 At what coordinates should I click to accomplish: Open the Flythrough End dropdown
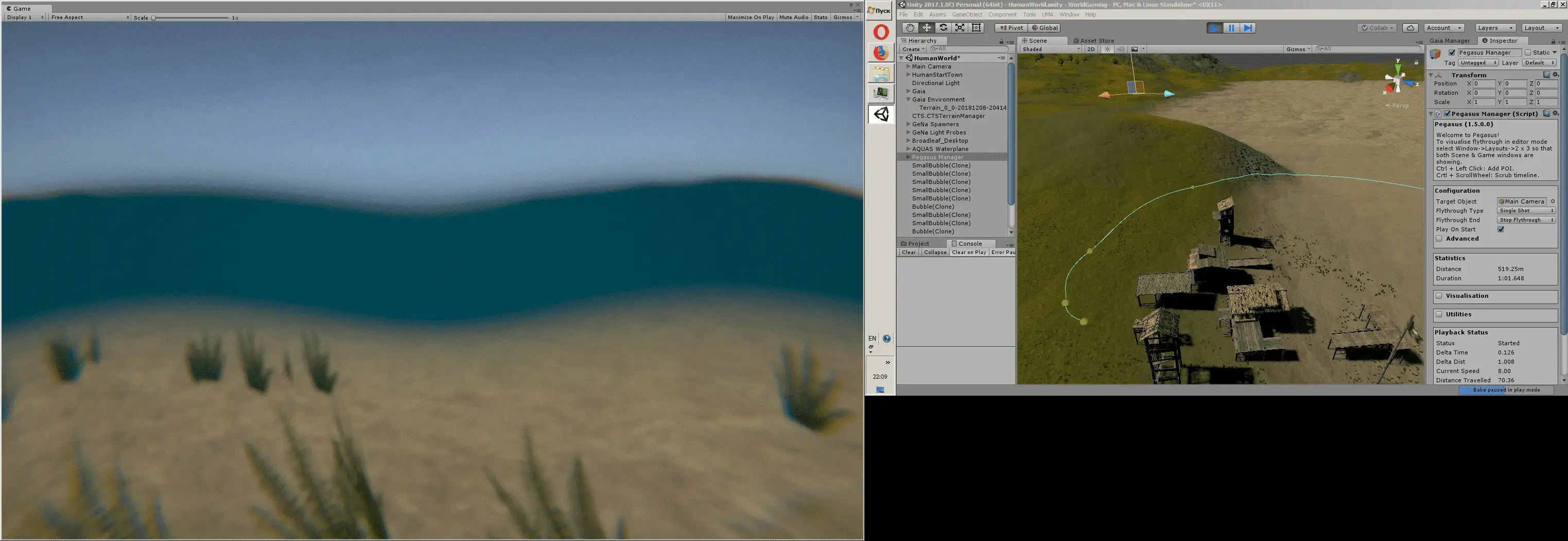pyautogui.click(x=1526, y=220)
